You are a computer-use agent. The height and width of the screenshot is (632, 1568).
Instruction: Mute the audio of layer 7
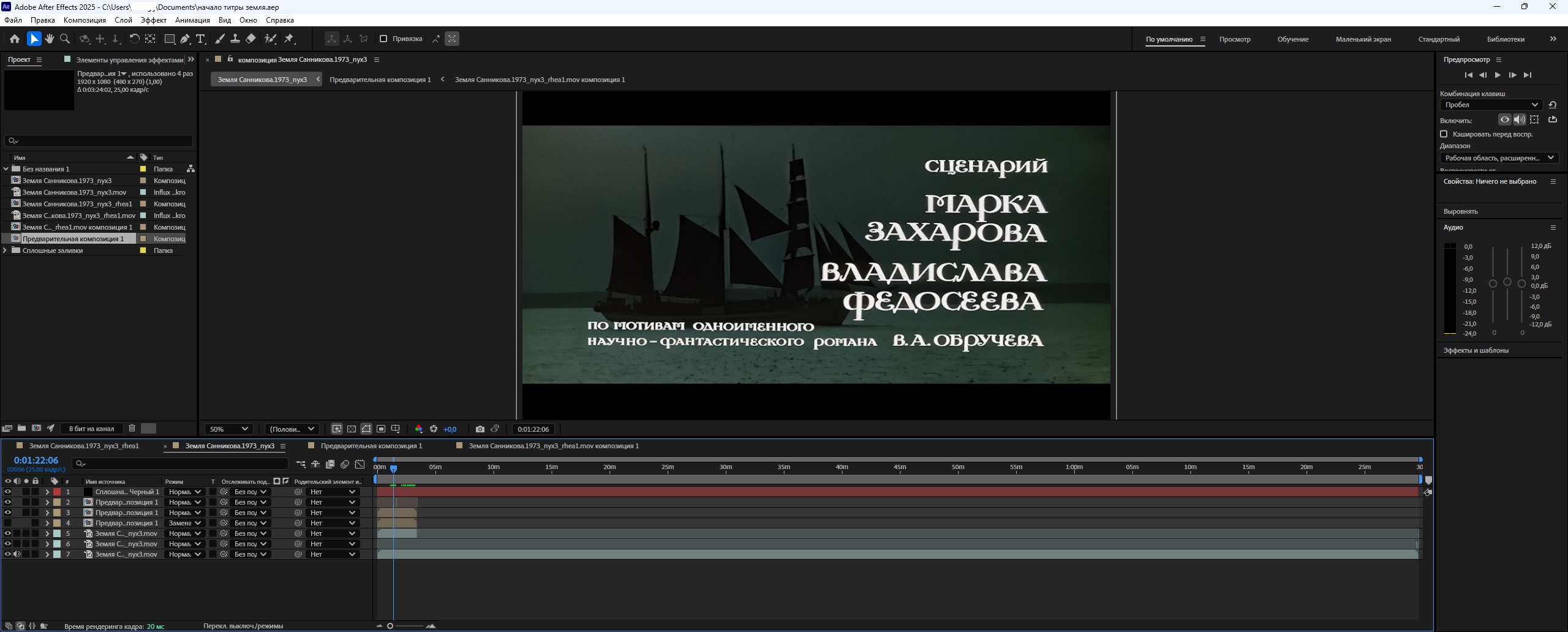(x=17, y=554)
